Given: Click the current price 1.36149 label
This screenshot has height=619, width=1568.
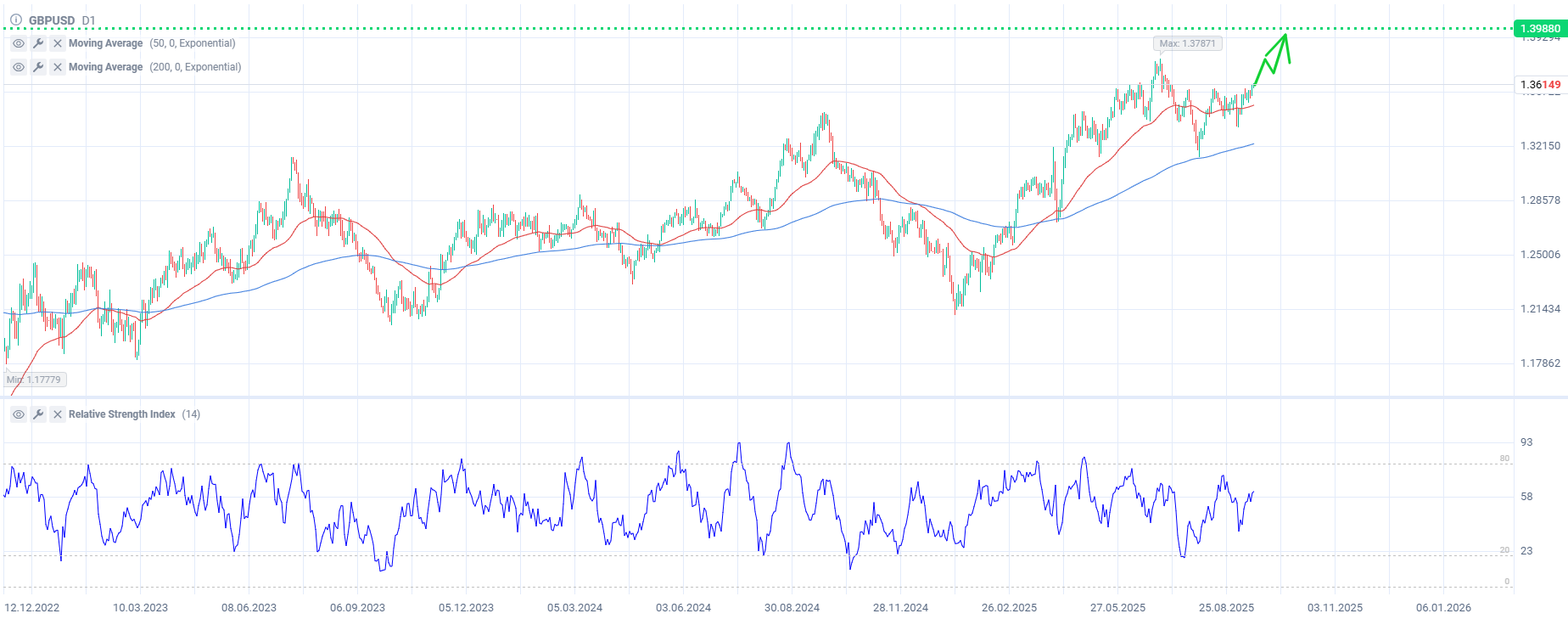Looking at the screenshot, I should coord(1539,85).
